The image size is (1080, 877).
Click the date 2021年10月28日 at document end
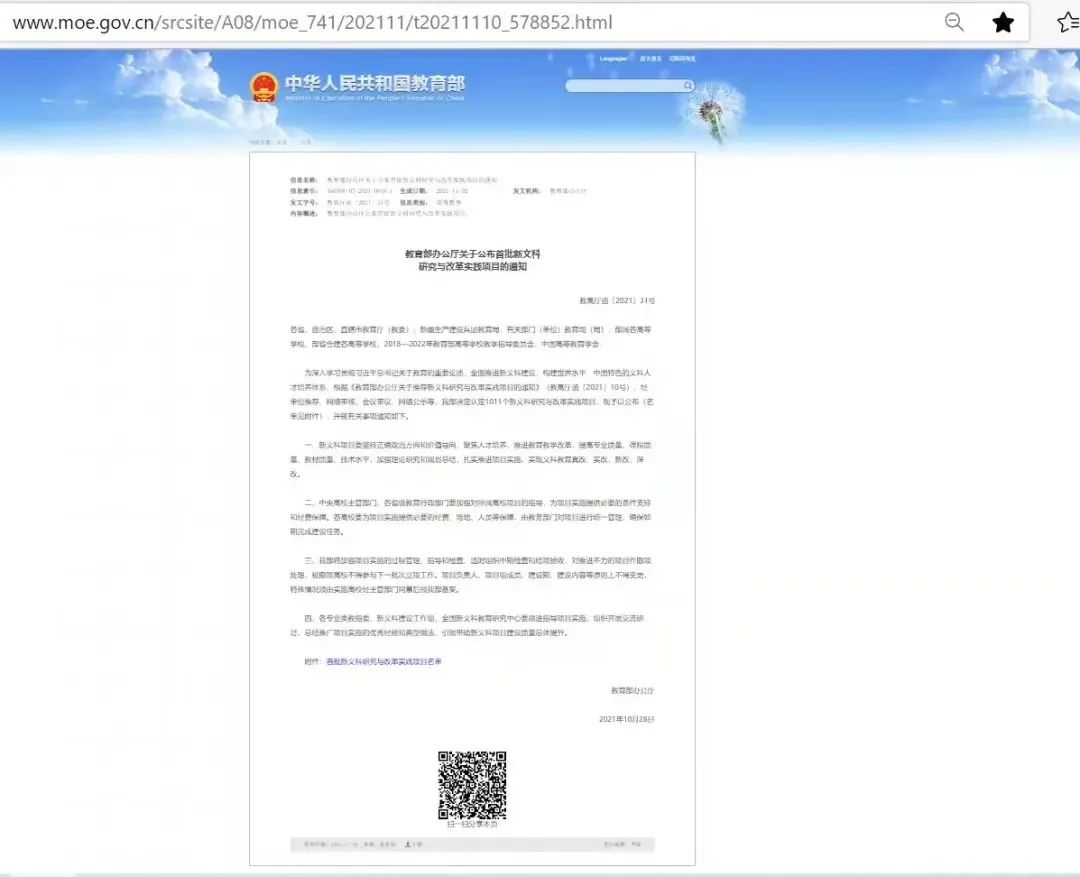tap(626, 719)
